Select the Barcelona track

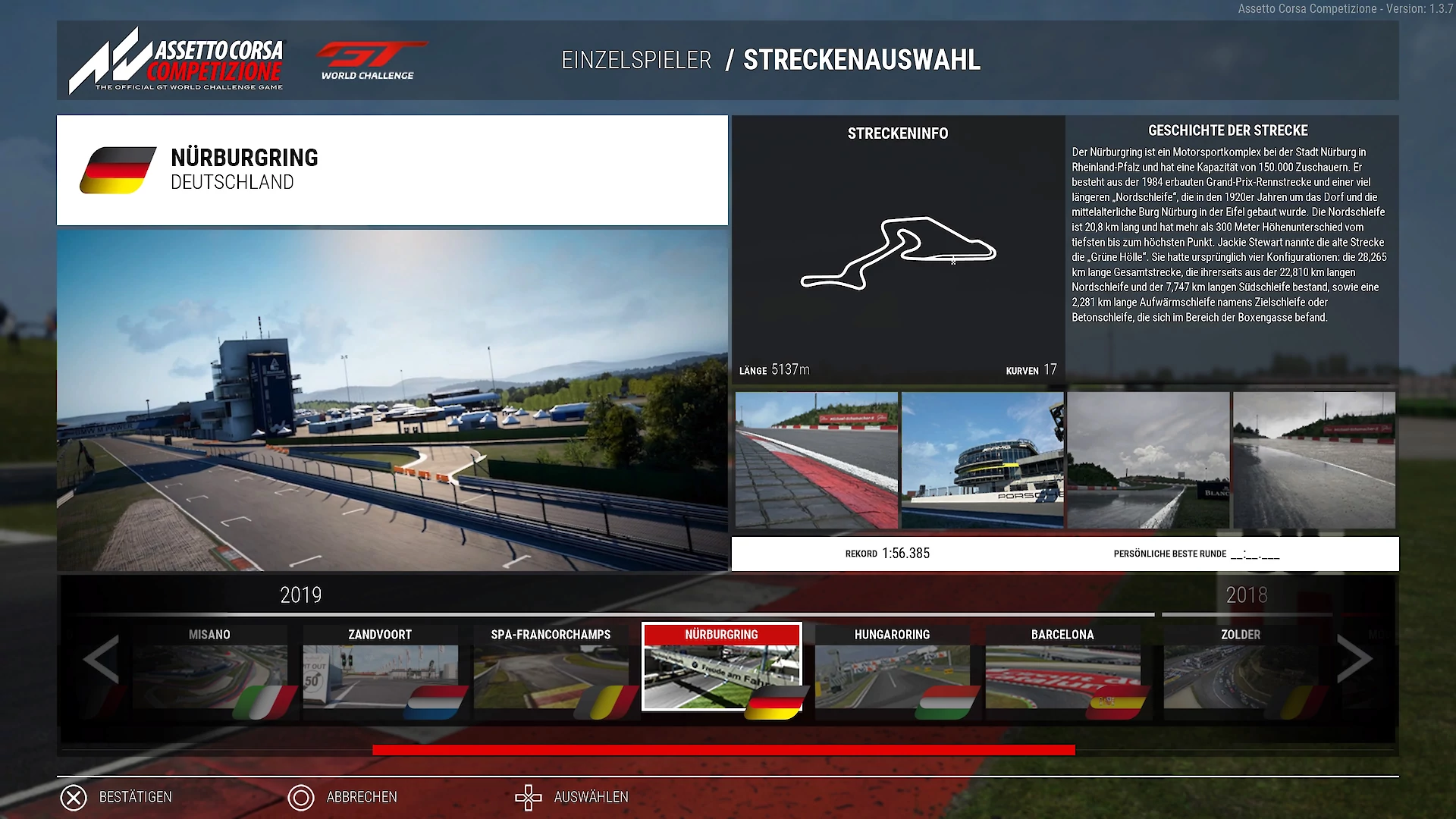[x=1062, y=667]
